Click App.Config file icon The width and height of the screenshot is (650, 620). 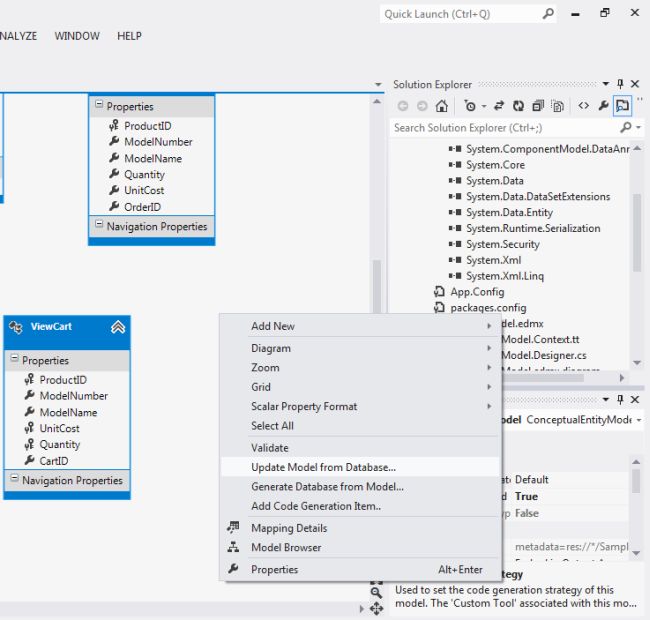(x=439, y=292)
